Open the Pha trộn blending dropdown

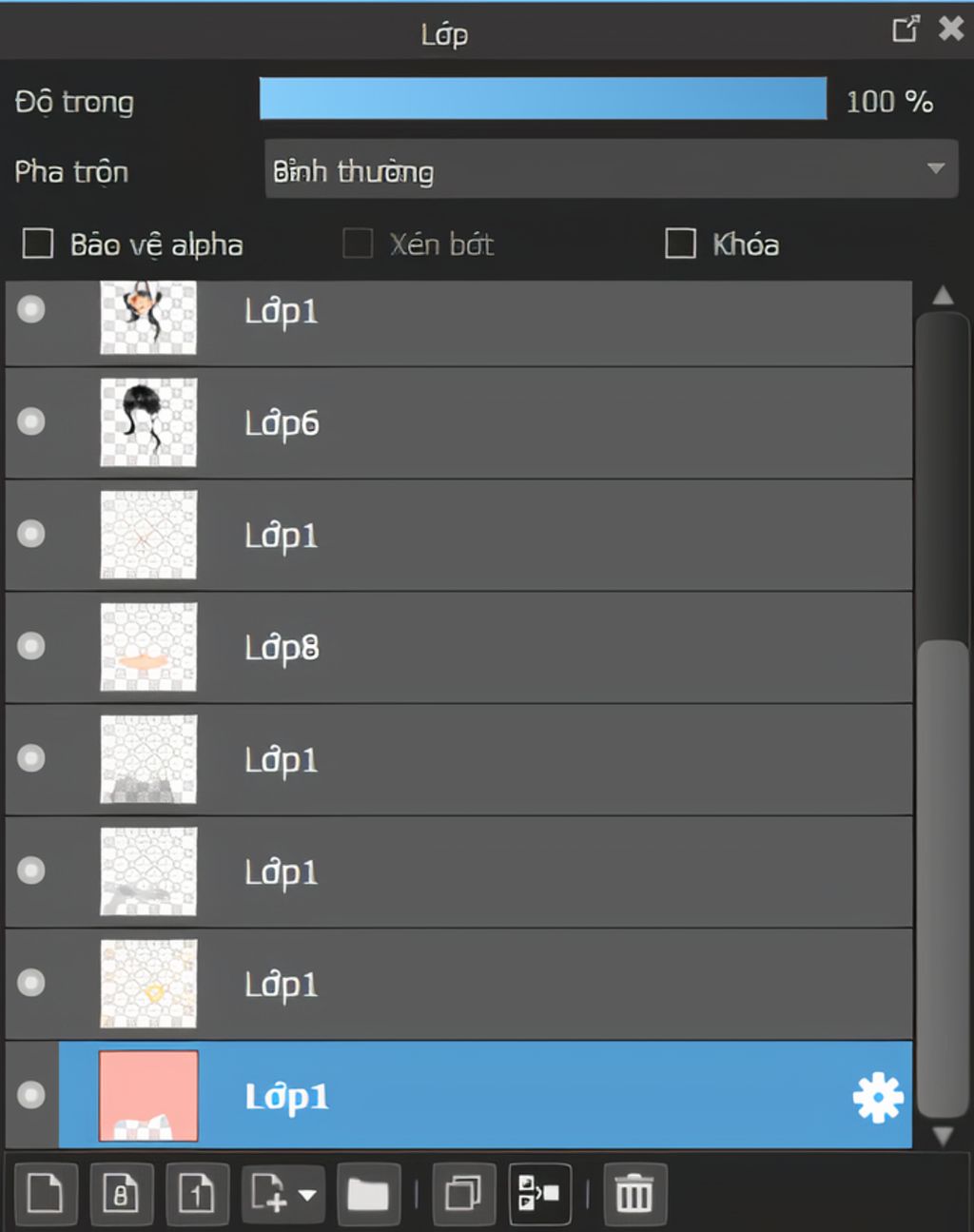pos(611,169)
